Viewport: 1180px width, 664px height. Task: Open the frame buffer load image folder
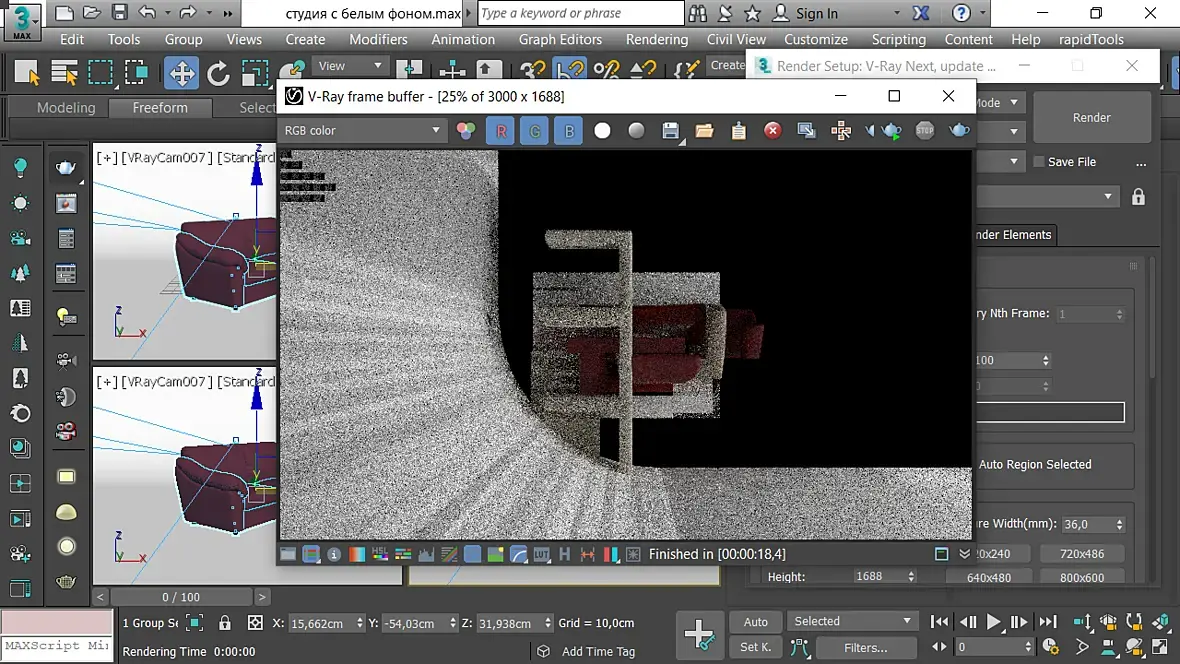(x=705, y=131)
